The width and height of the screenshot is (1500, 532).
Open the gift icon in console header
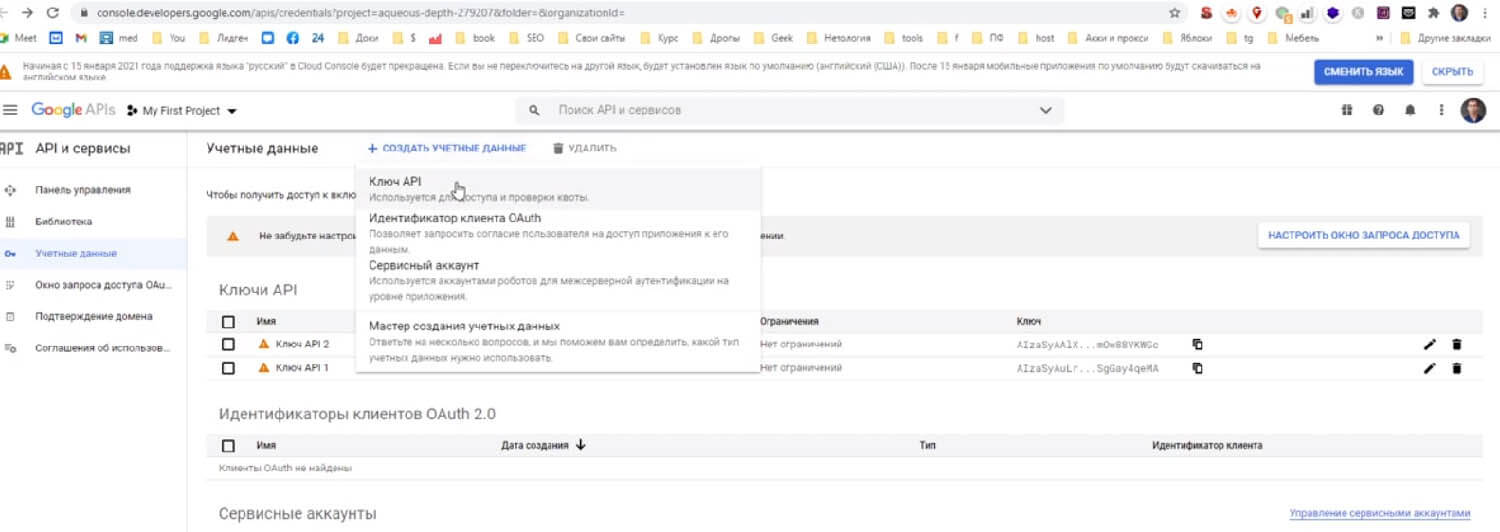pyautogui.click(x=1347, y=110)
